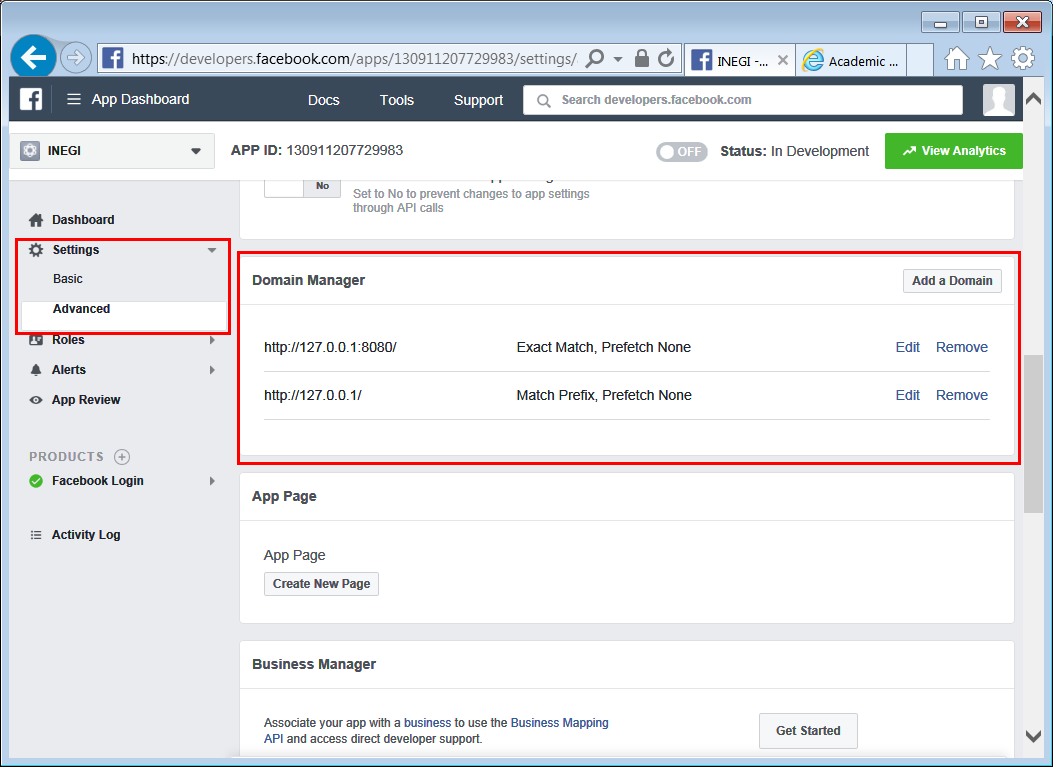
Task: Click the page vertical scrollbar thumb
Action: pos(1033,434)
